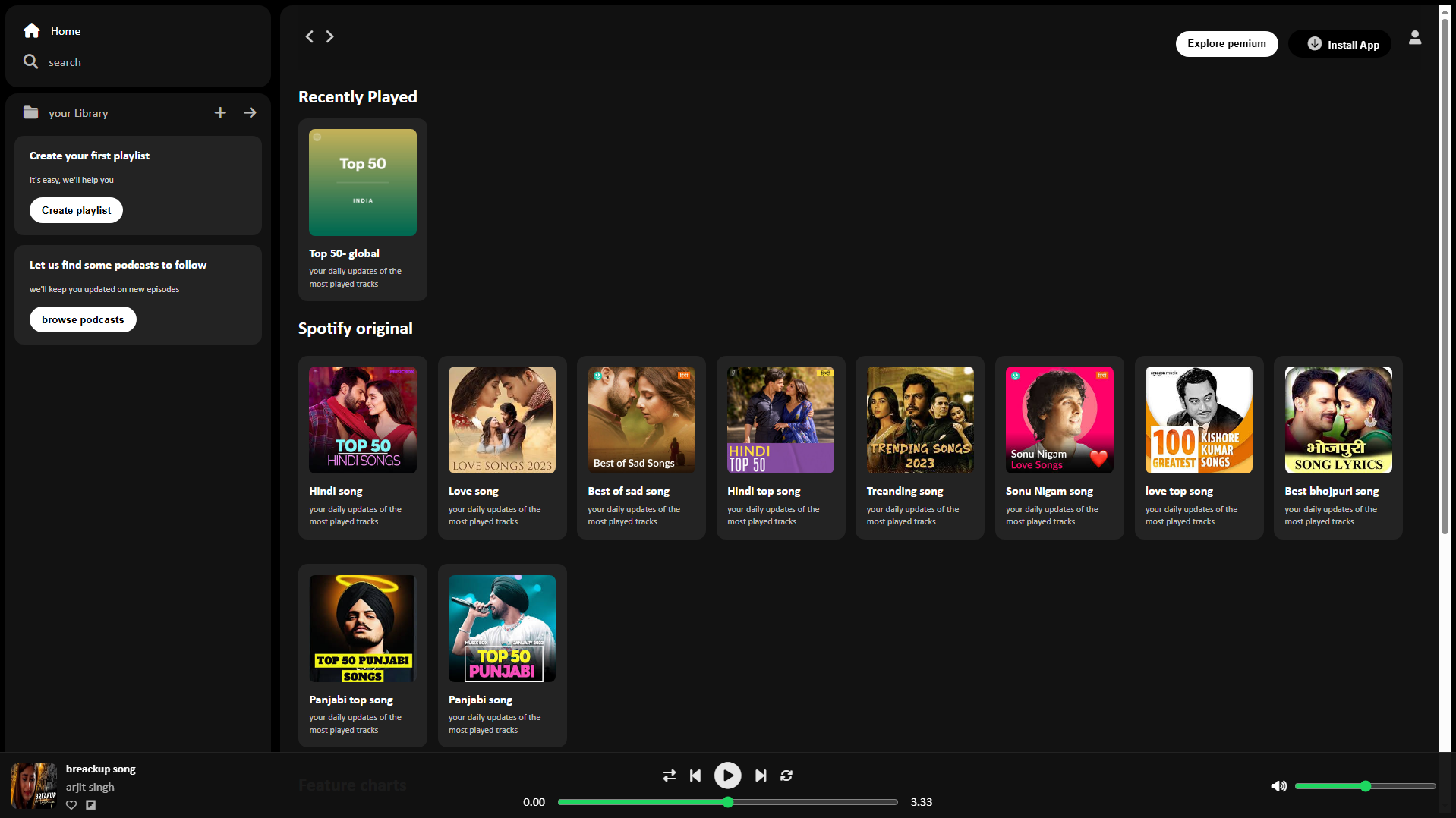Image resolution: width=1456 pixels, height=818 pixels.
Task: Open the Love Songs 2023 cover
Action: (x=502, y=420)
